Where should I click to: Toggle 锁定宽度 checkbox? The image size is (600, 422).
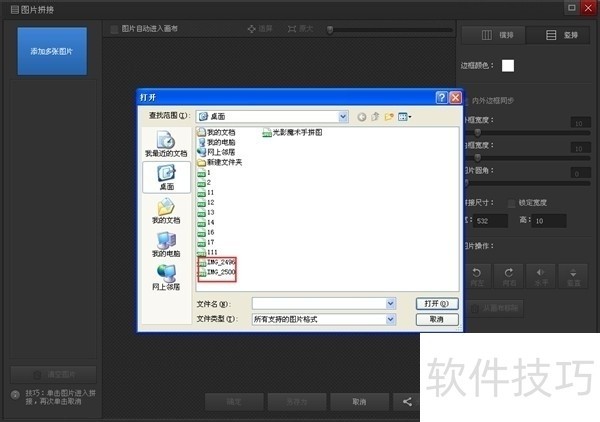[x=511, y=203]
